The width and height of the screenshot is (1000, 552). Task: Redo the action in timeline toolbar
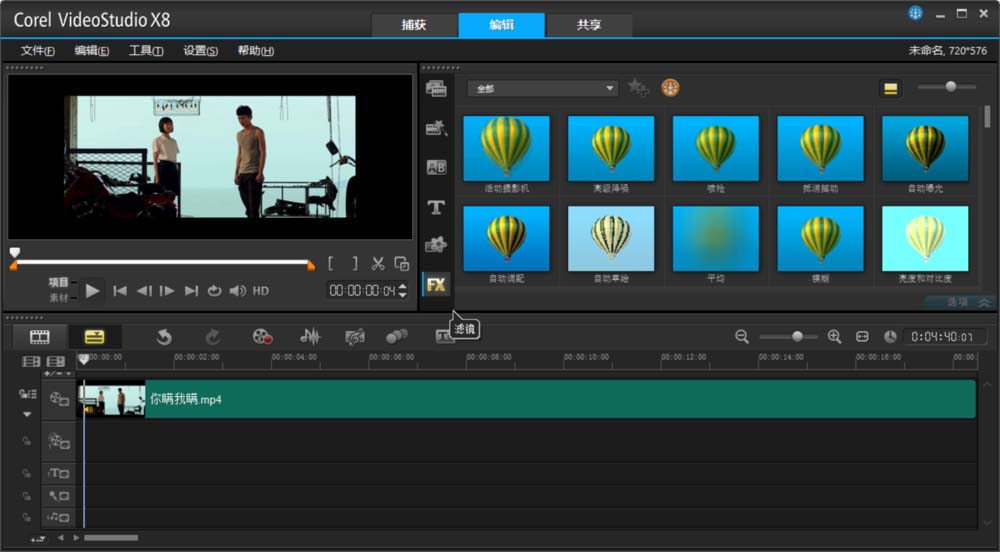pos(213,337)
